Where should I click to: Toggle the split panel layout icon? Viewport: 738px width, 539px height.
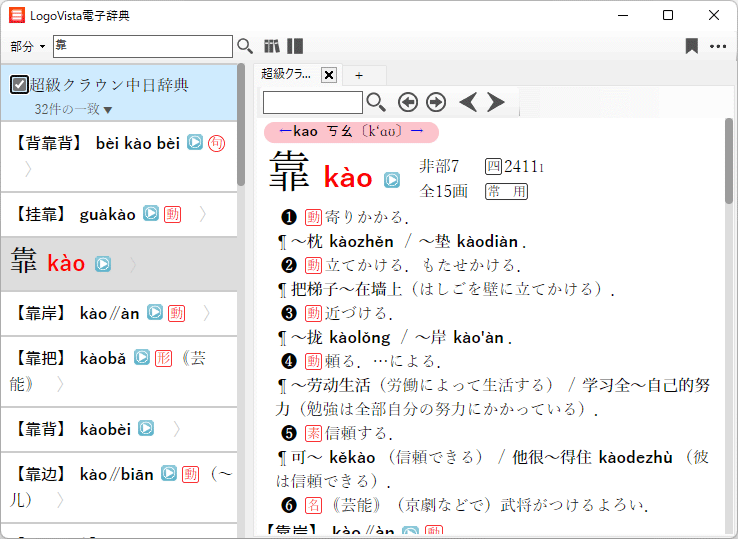click(295, 46)
